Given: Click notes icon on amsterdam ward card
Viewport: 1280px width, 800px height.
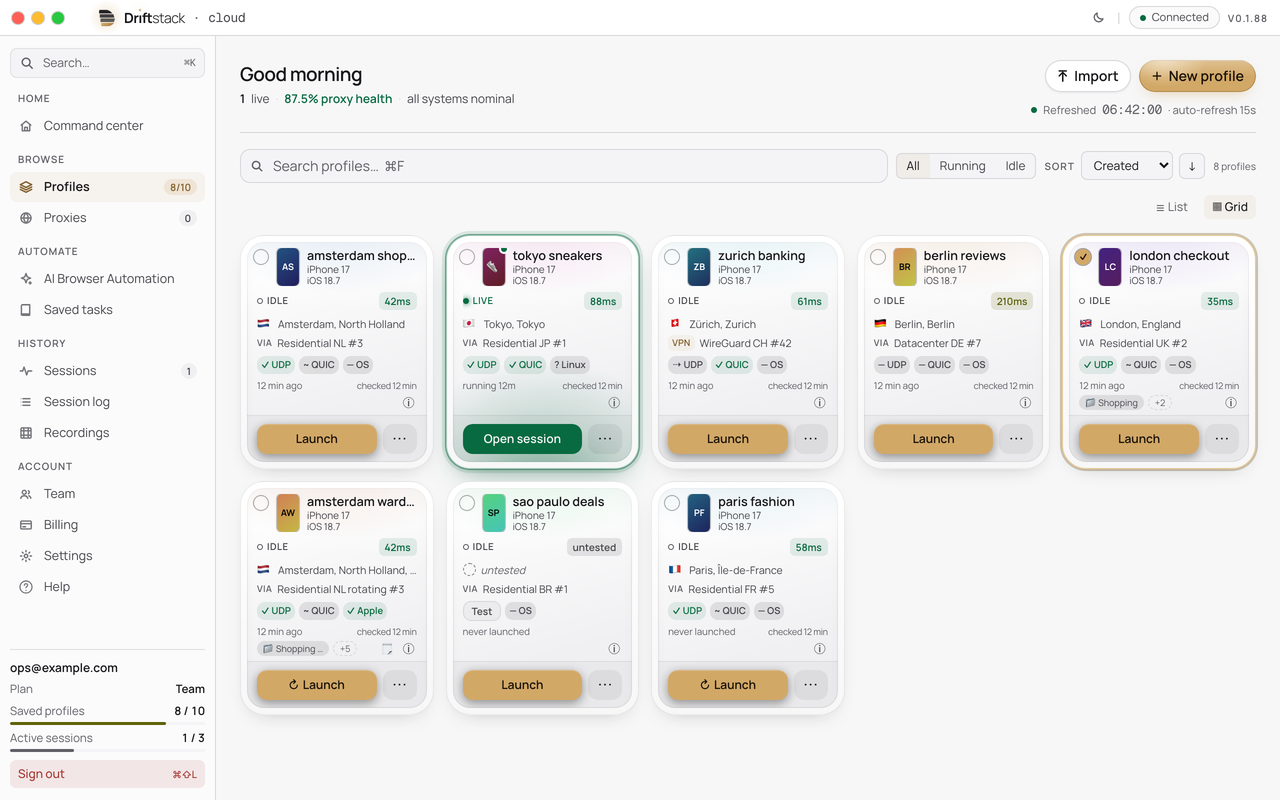Looking at the screenshot, I should click(x=387, y=649).
